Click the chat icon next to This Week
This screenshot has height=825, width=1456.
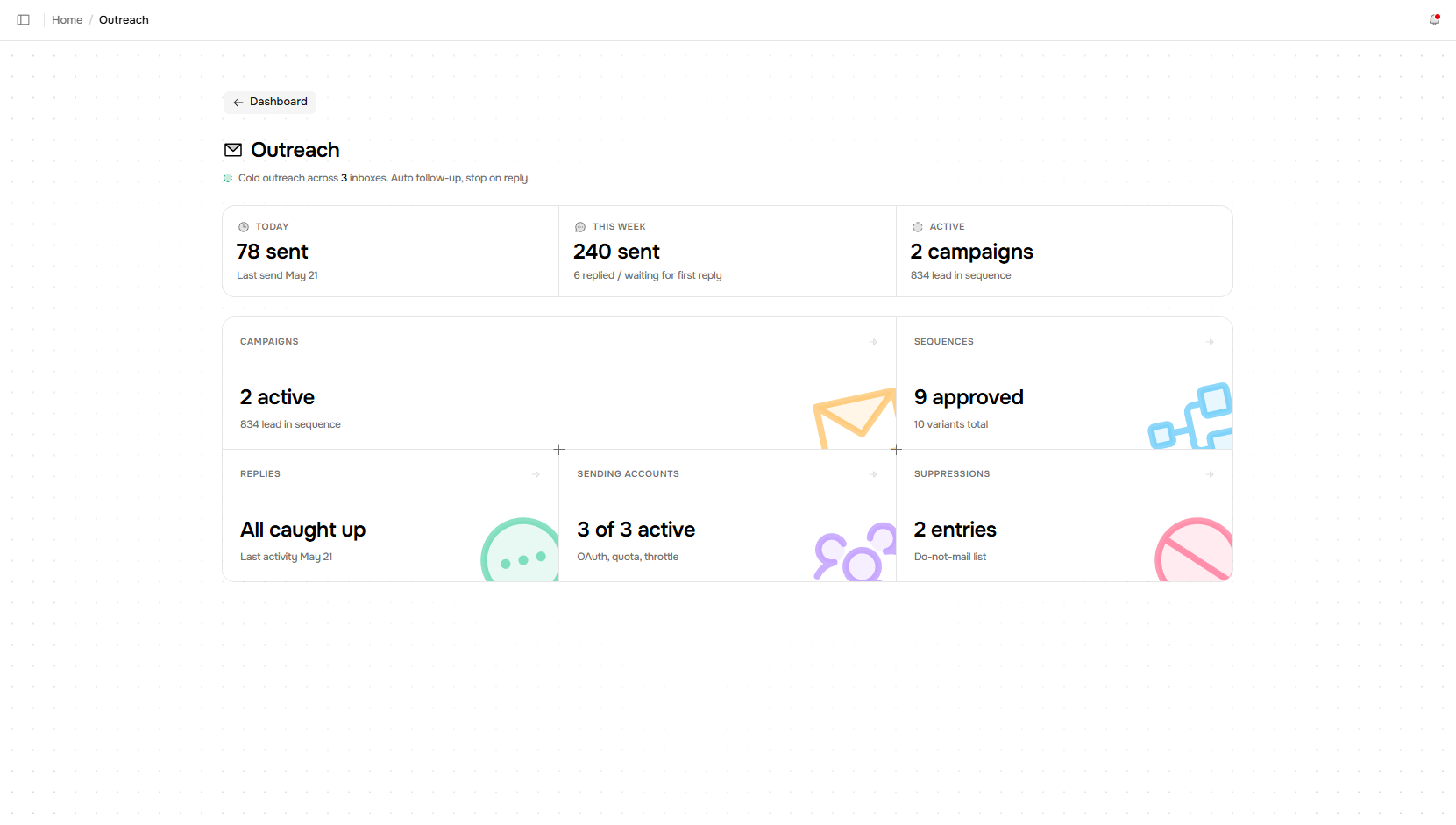click(x=580, y=227)
